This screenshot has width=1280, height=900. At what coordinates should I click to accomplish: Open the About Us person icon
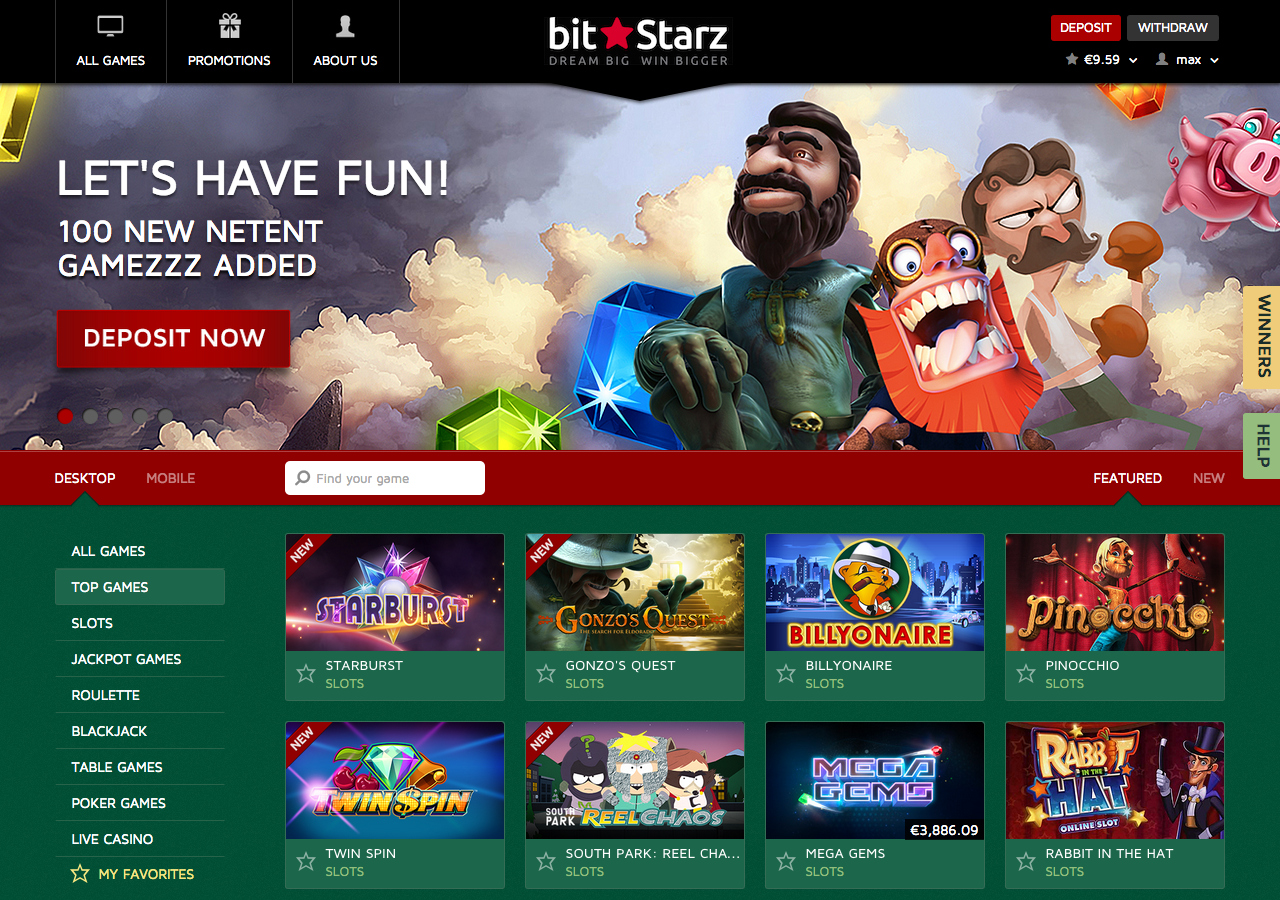pos(345,25)
